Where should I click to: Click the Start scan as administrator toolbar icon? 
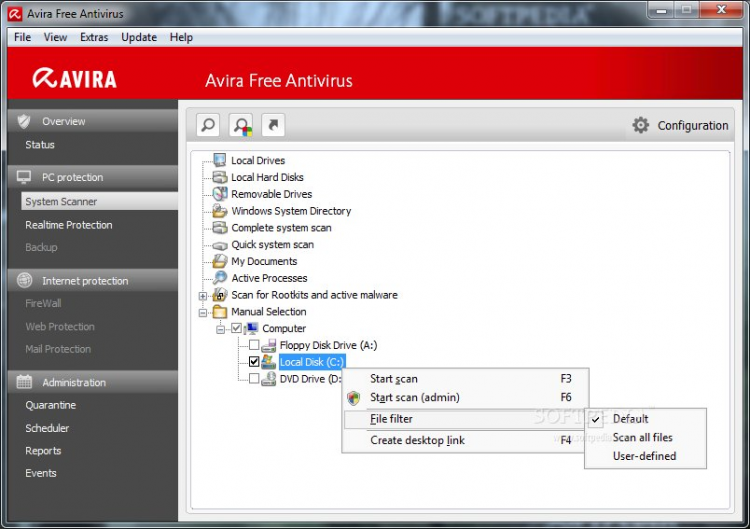click(241, 125)
